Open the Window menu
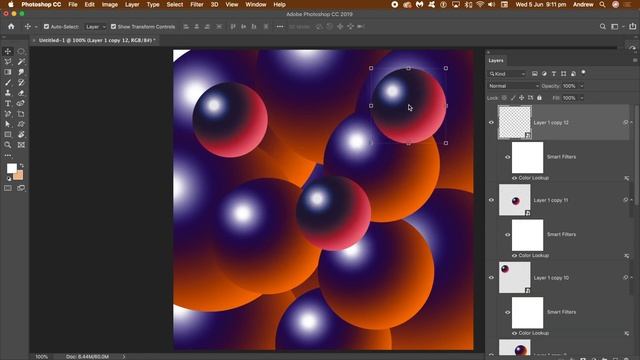 pyautogui.click(x=256, y=4)
